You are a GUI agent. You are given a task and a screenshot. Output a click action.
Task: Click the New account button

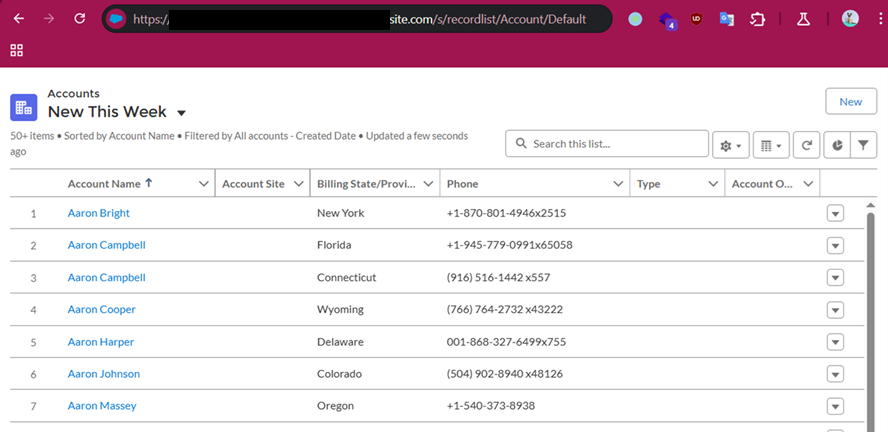(851, 102)
